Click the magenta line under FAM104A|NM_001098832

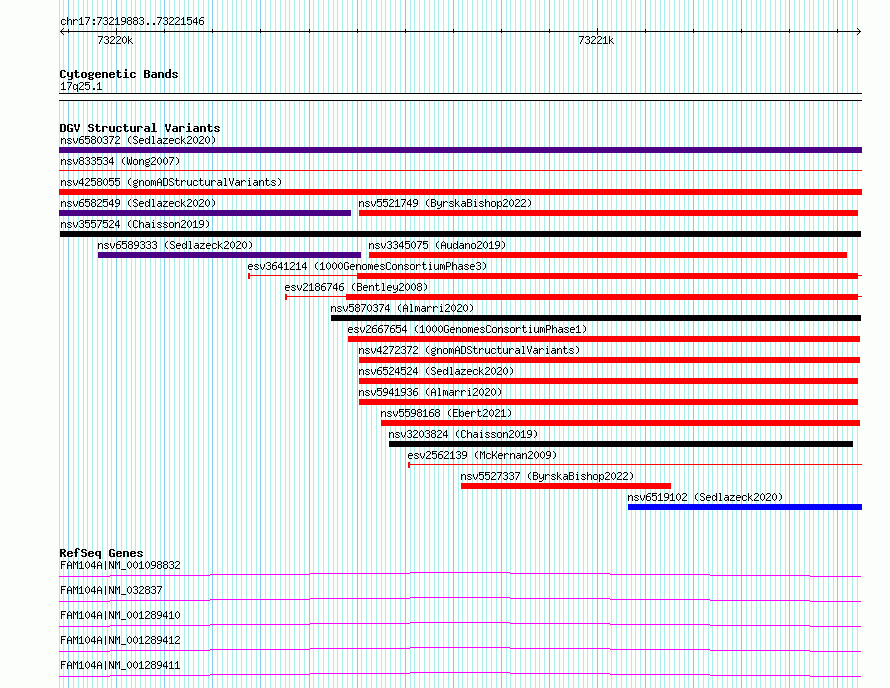[x=460, y=574]
